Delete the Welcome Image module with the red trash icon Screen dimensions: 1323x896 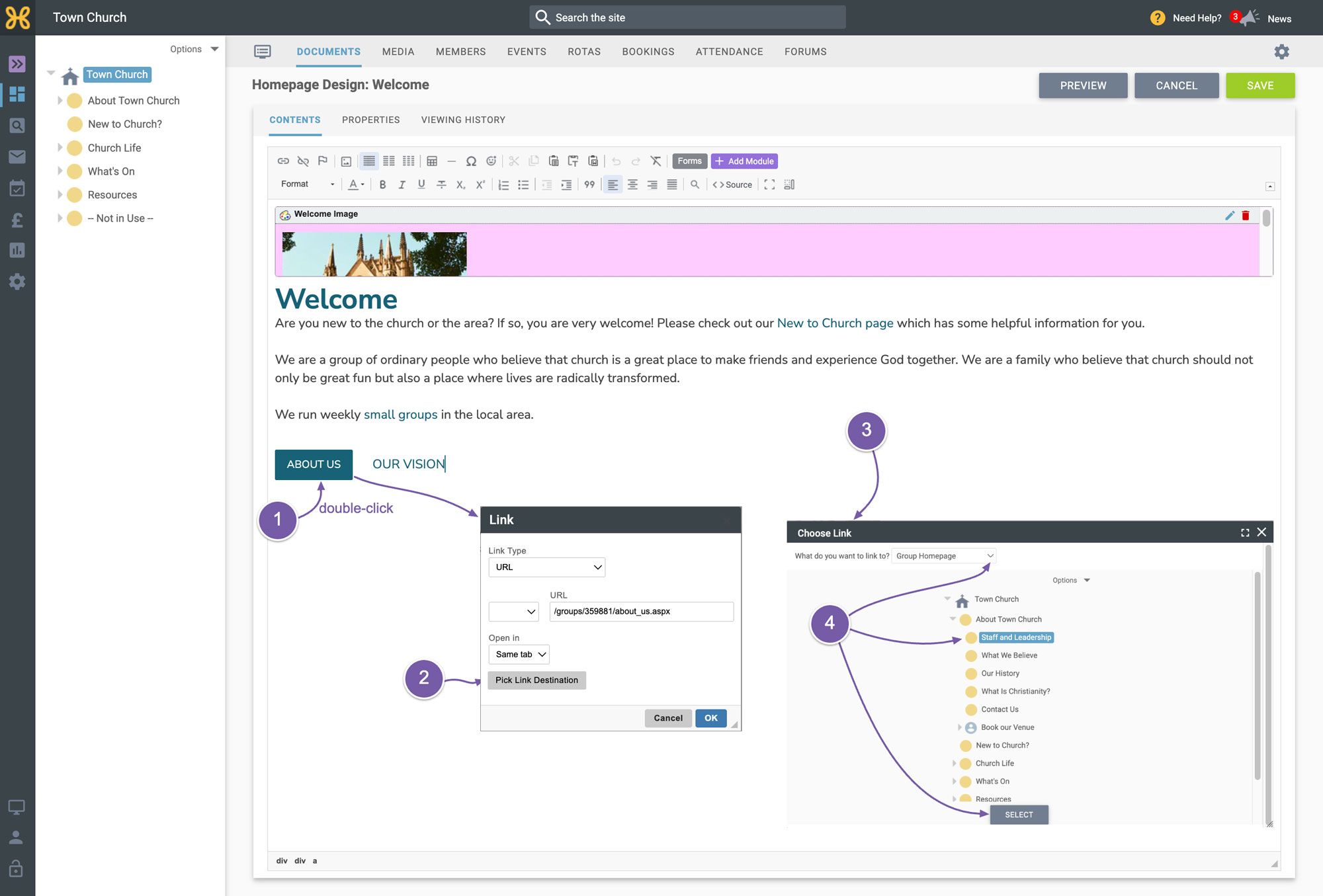[x=1246, y=215]
